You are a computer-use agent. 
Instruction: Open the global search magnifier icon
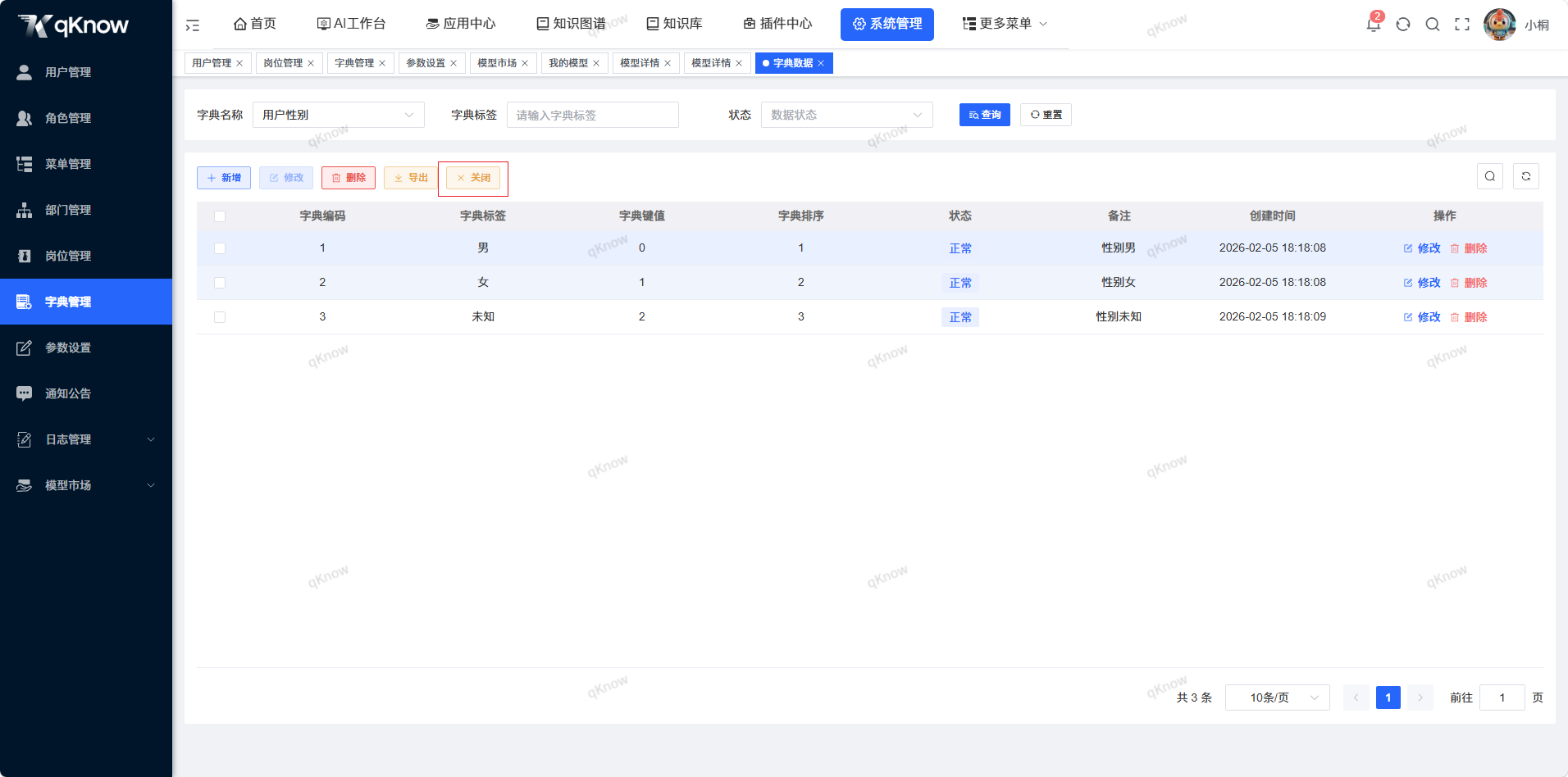coord(1433,25)
